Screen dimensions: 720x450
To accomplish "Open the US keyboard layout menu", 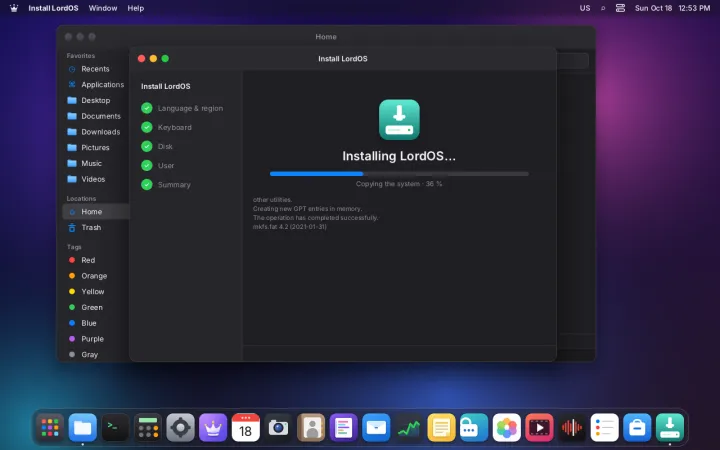I will (585, 8).
